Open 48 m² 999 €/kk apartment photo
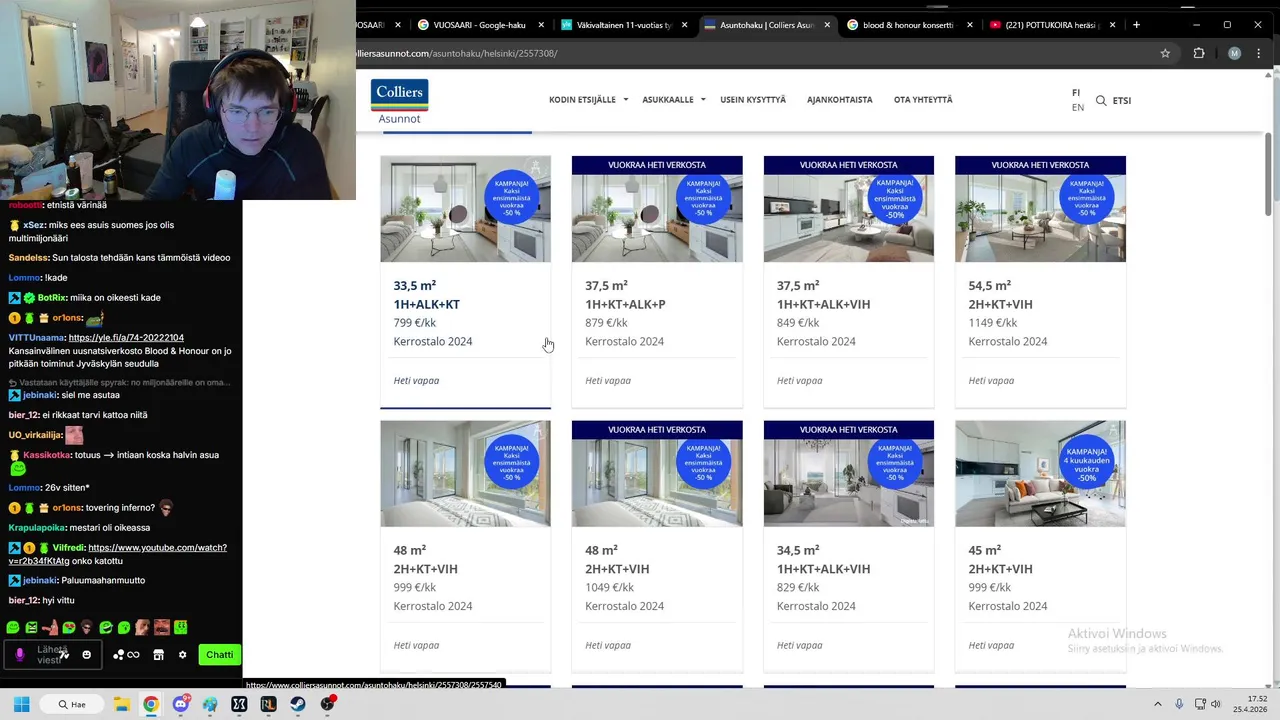Screen dimensions: 1280x720 tap(465, 474)
